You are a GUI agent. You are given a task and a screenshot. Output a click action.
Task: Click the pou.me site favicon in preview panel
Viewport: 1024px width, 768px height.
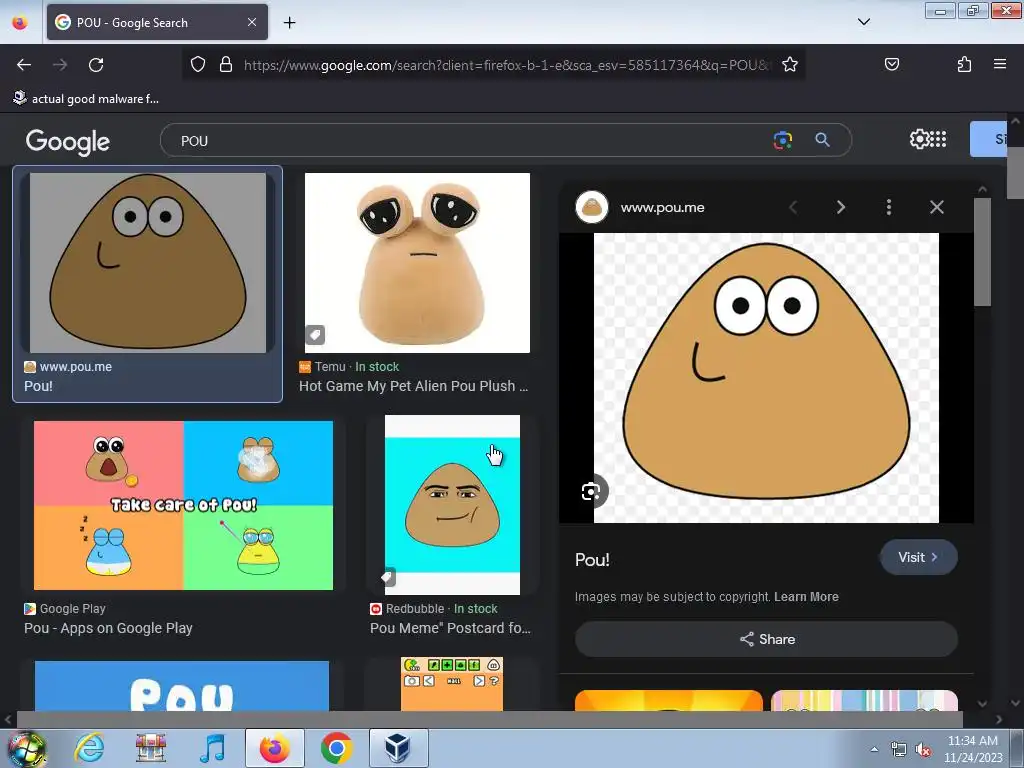click(x=592, y=208)
